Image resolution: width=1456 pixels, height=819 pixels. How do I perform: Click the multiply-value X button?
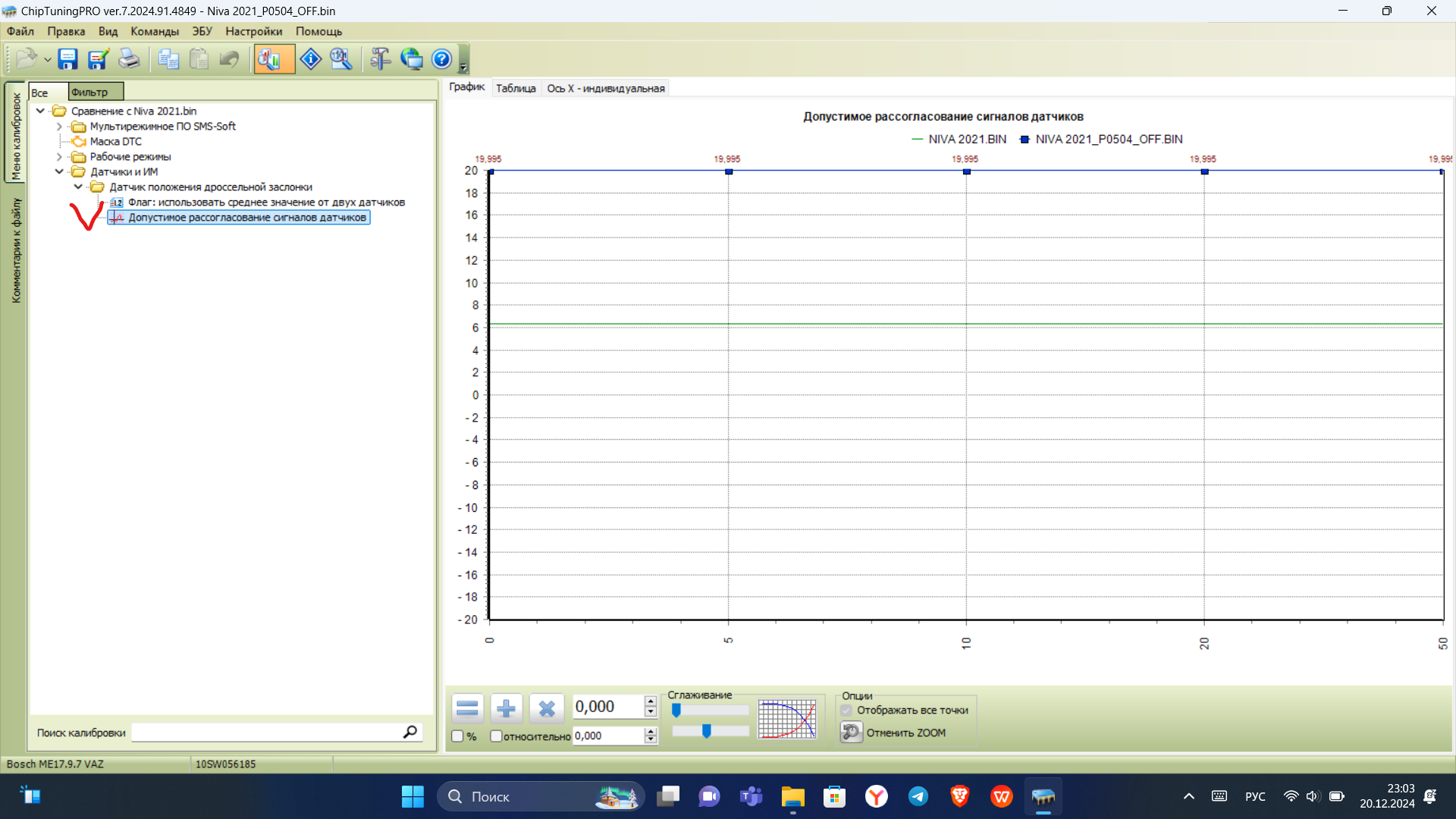546,709
